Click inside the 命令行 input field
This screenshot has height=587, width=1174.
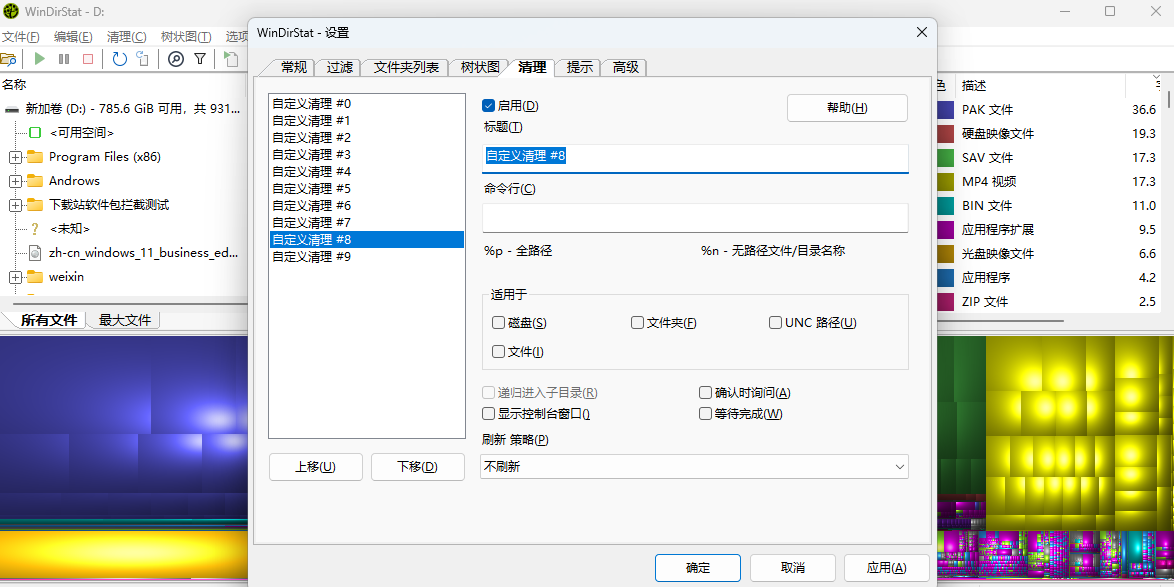coord(694,218)
